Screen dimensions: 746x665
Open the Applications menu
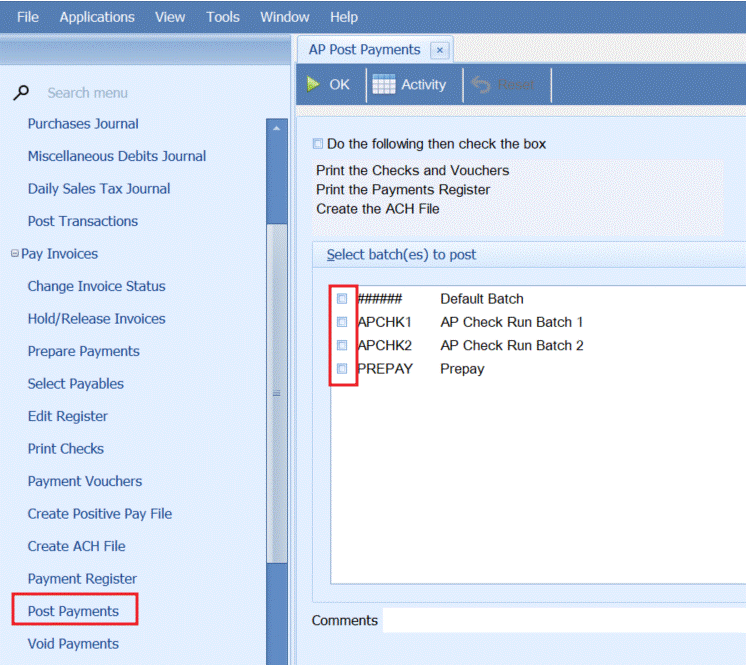tap(97, 17)
